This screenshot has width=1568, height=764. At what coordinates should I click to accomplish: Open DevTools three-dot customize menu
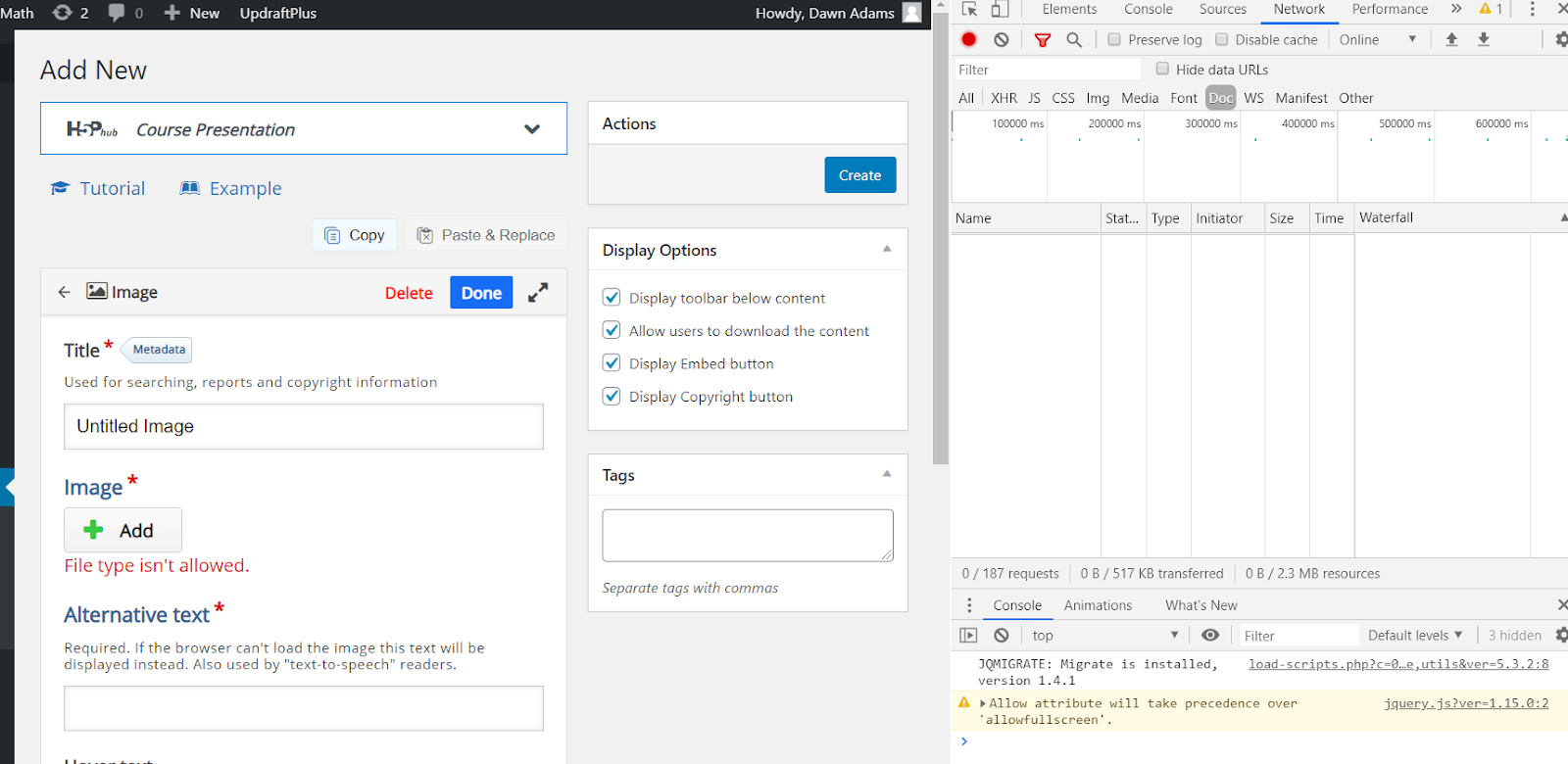1533,10
